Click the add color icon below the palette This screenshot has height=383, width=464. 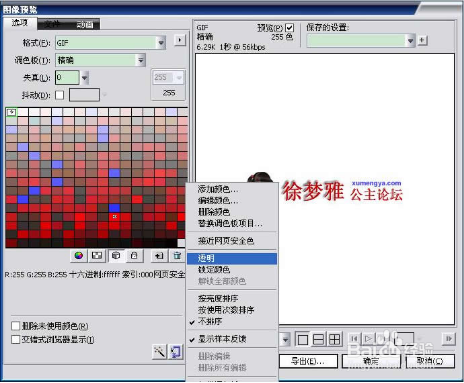tap(159, 256)
